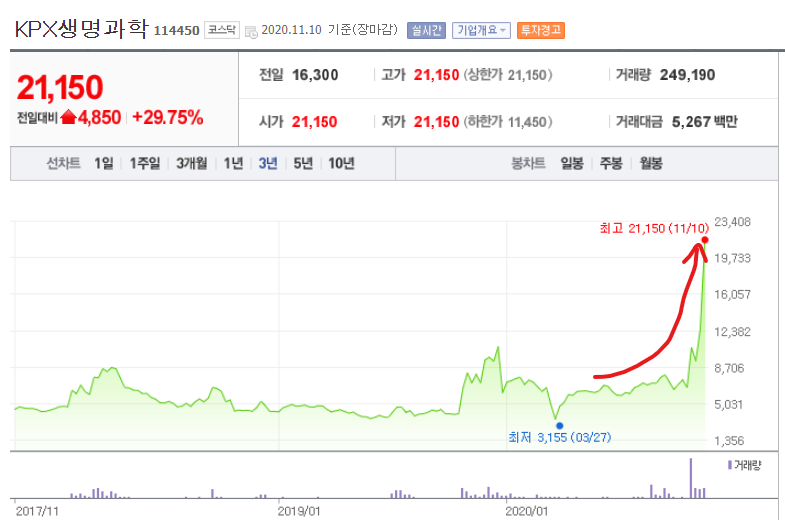The image size is (785, 520).
Task: Click the 실시간 button
Action: [426, 31]
